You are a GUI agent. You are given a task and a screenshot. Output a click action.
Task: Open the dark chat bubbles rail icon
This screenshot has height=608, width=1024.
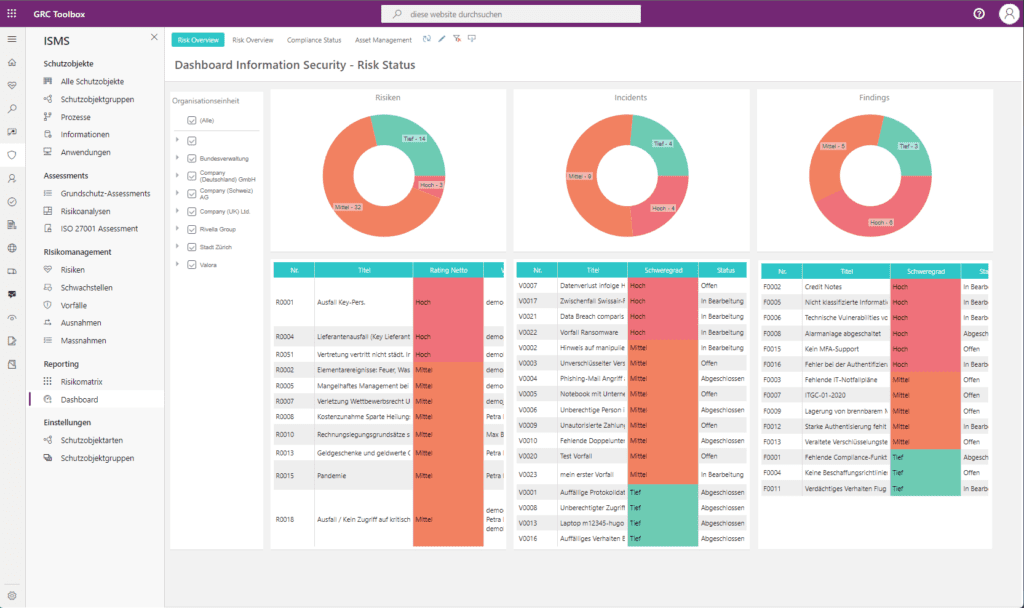[x=12, y=295]
